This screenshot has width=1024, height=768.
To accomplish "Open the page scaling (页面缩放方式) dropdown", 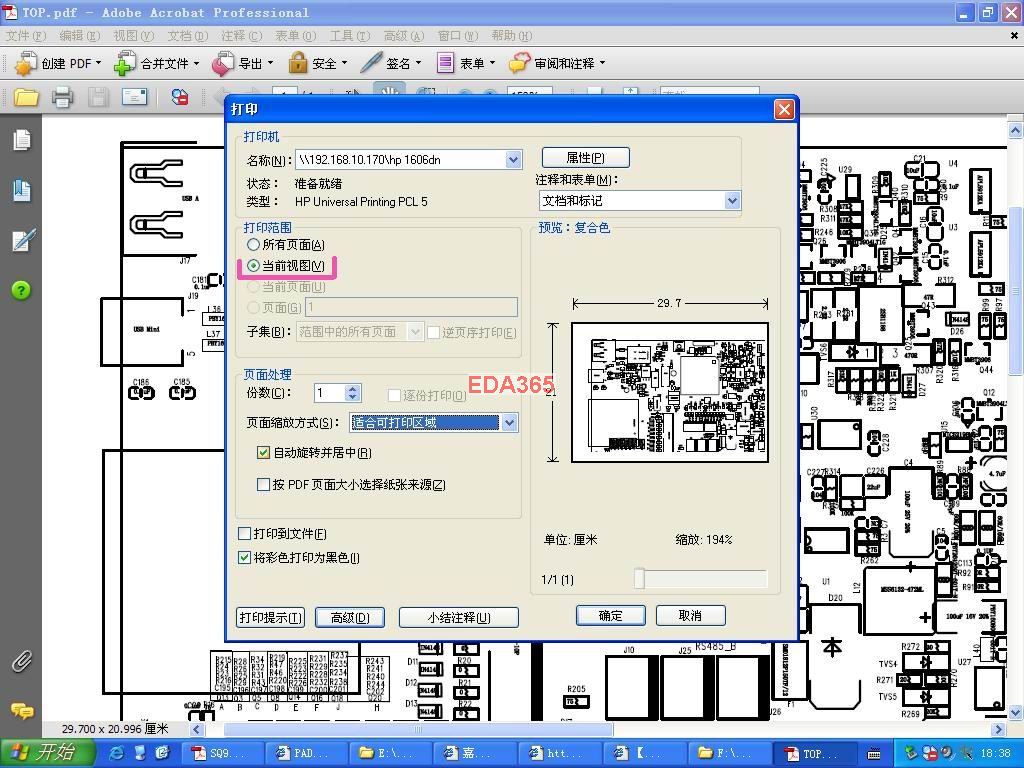I will 509,423.
